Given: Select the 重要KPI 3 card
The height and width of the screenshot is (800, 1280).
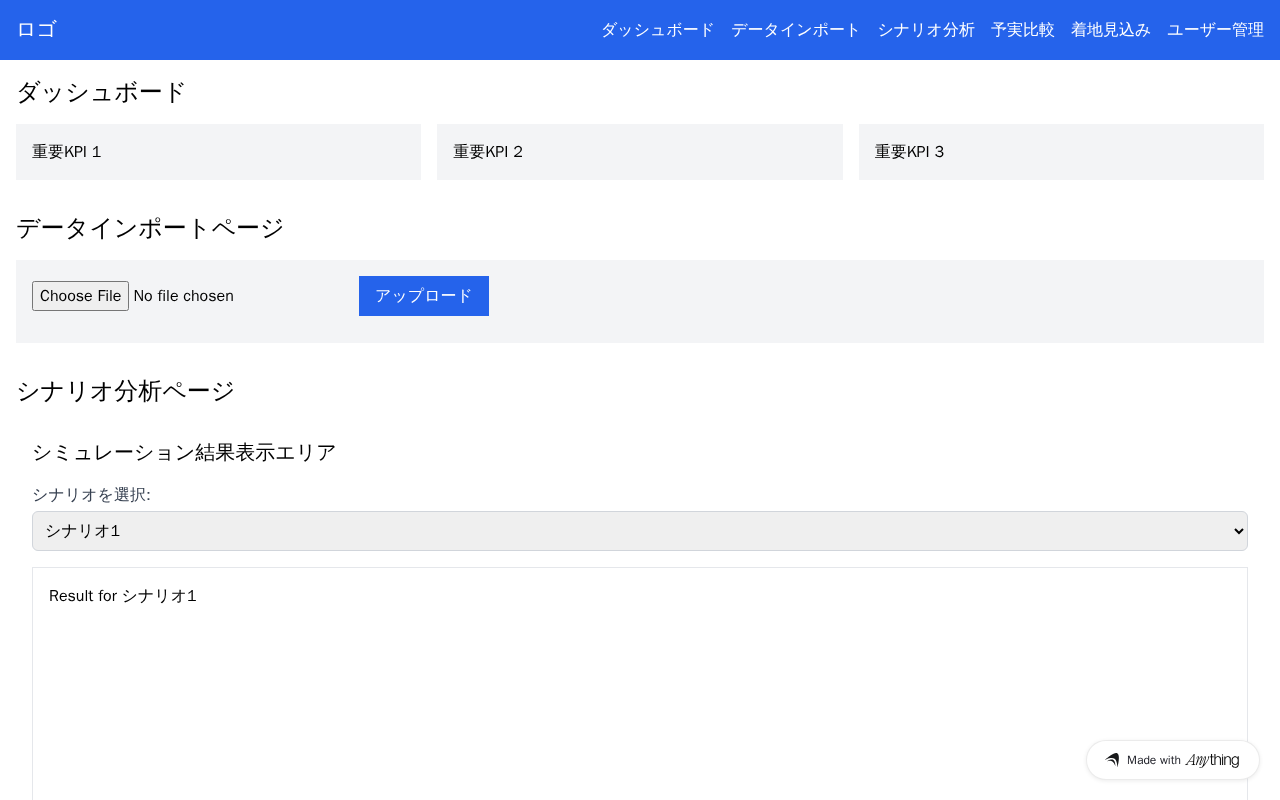Looking at the screenshot, I should point(1061,152).
